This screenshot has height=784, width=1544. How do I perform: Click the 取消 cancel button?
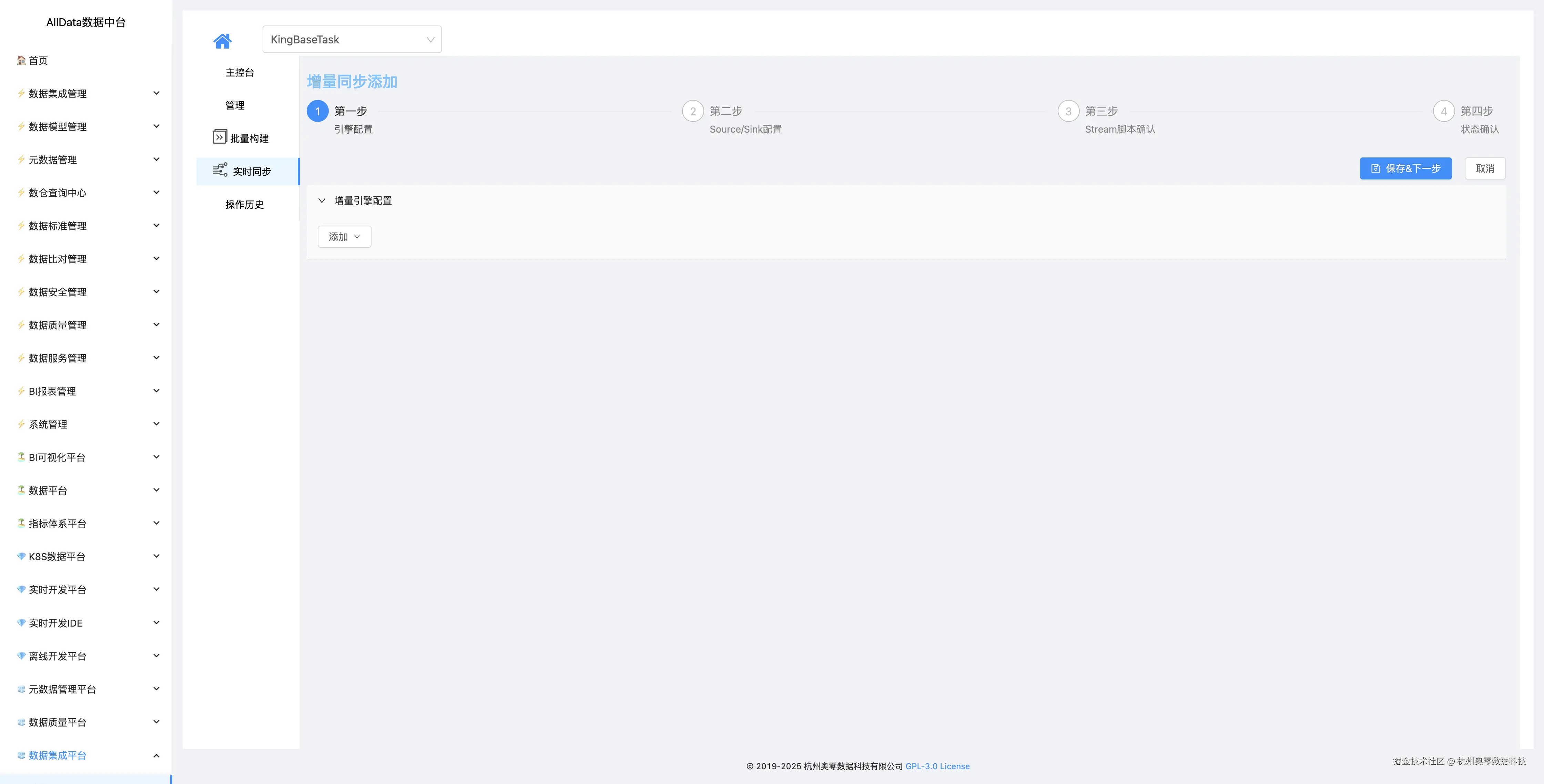1485,169
